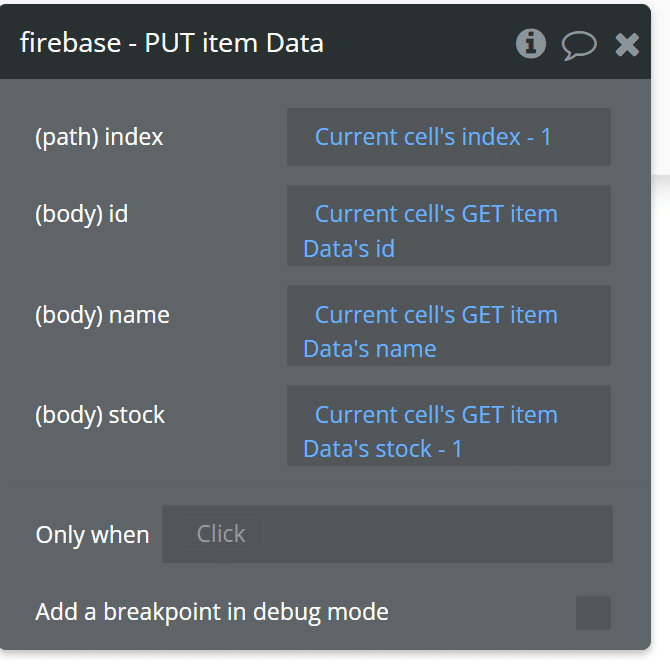Click the Add a breakpoint in debug mode text
This screenshot has width=670, height=669.
(x=212, y=611)
